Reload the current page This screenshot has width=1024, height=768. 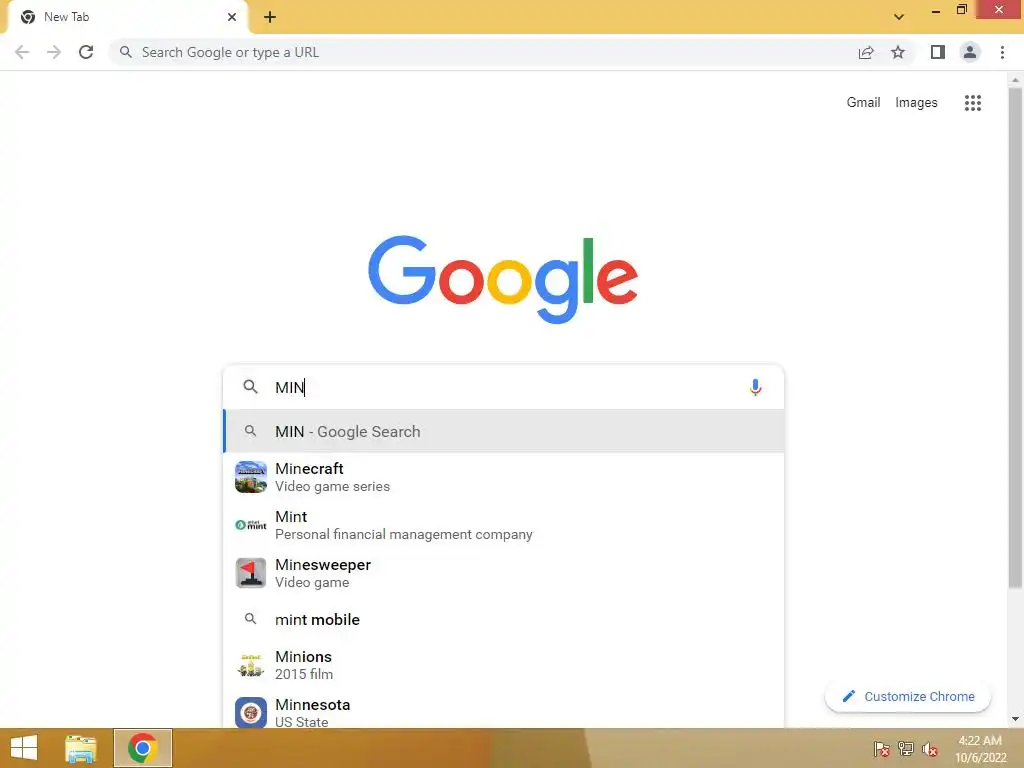click(x=86, y=52)
